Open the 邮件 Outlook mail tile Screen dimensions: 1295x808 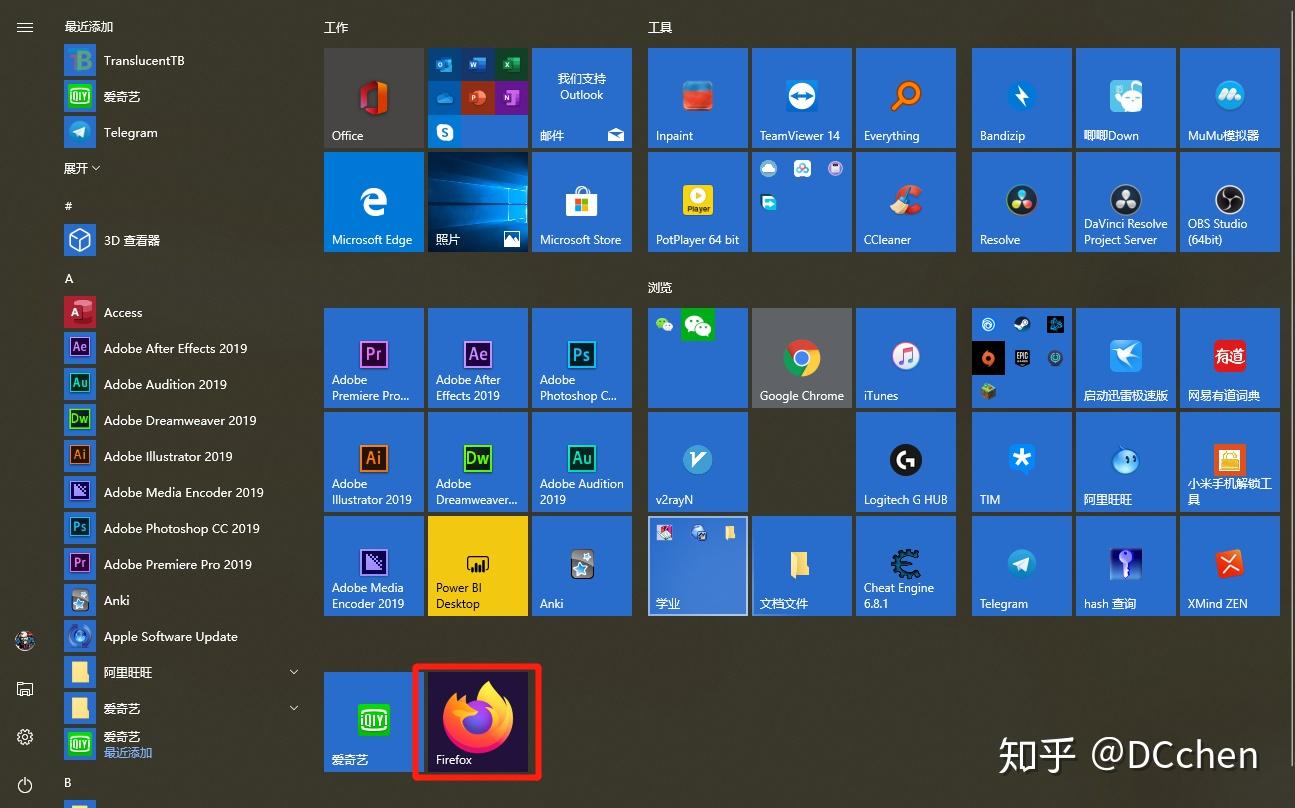(582, 98)
